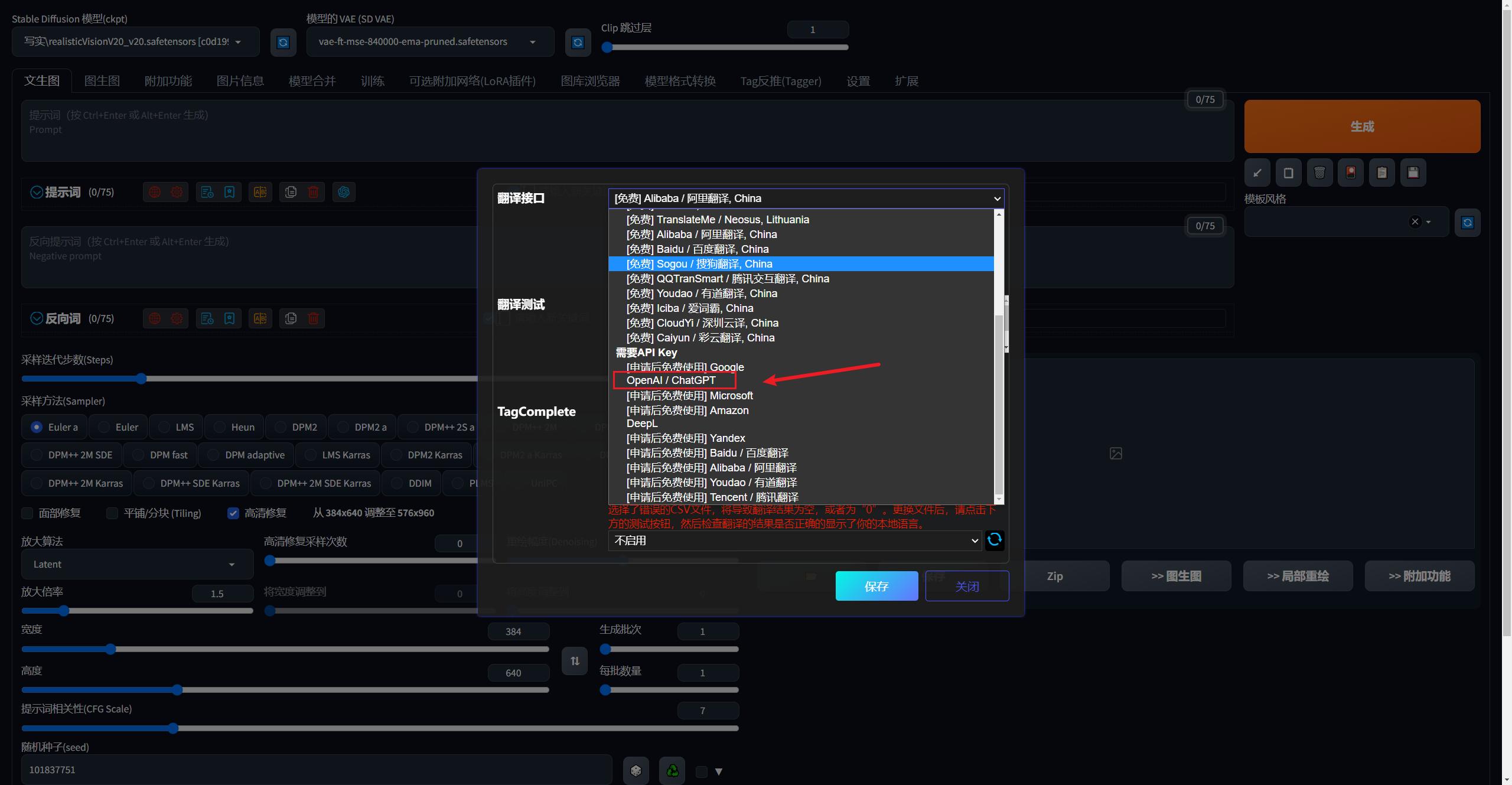Click the 保存 button in dialog
Viewport: 1512px width, 785px height.
[x=876, y=586]
